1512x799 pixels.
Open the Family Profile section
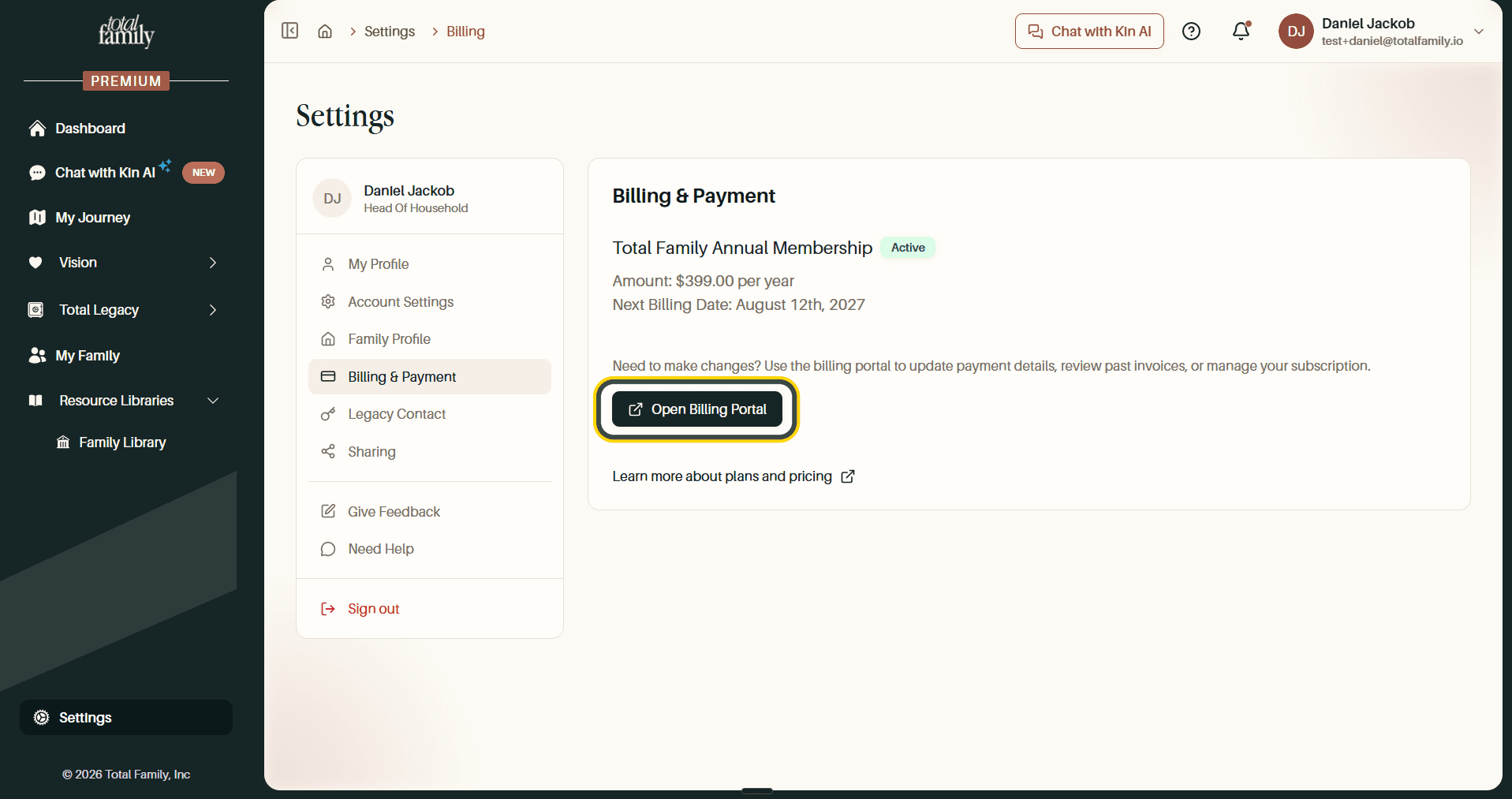click(430, 339)
